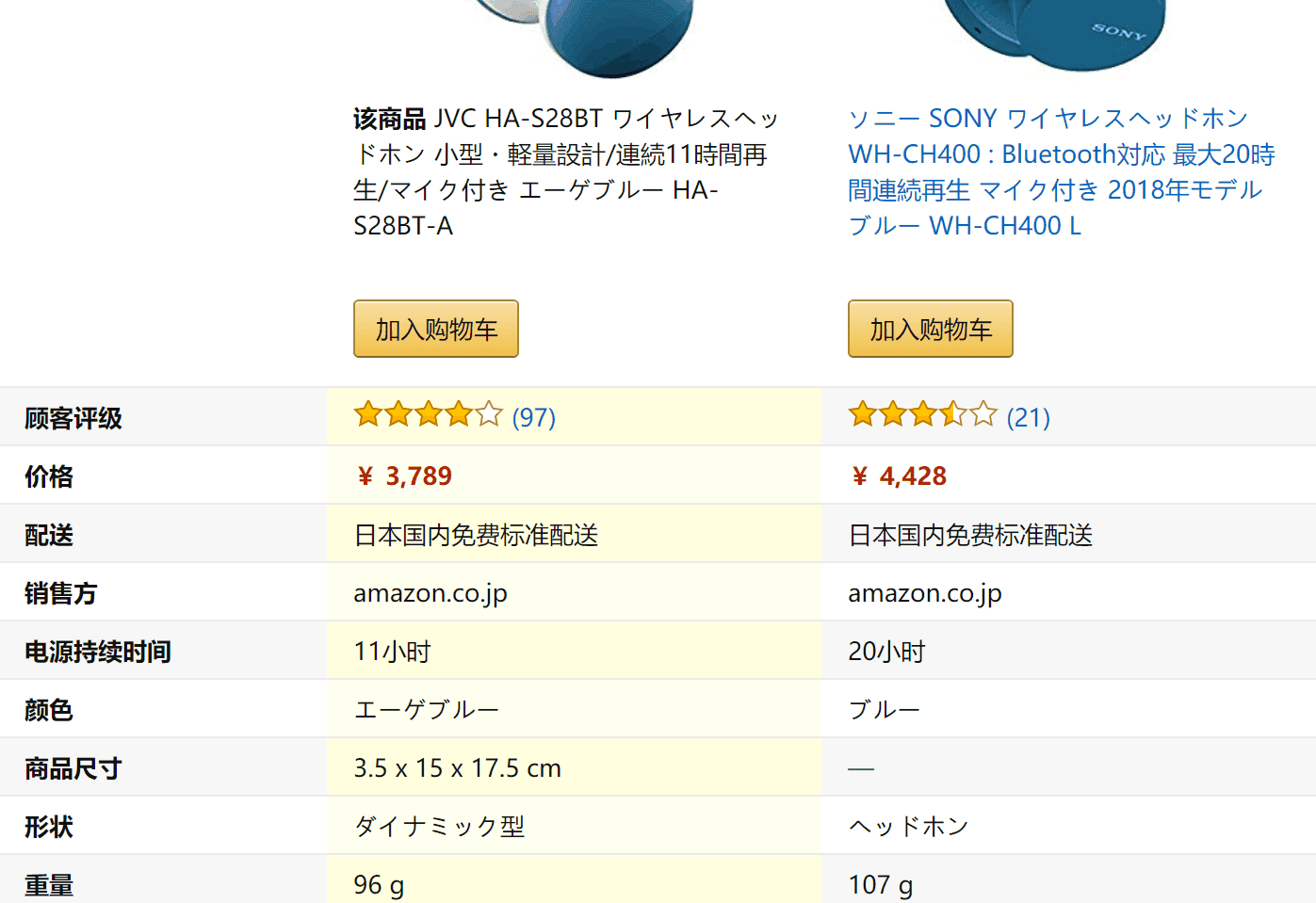Click JVC headphone star rating icons

click(428, 414)
